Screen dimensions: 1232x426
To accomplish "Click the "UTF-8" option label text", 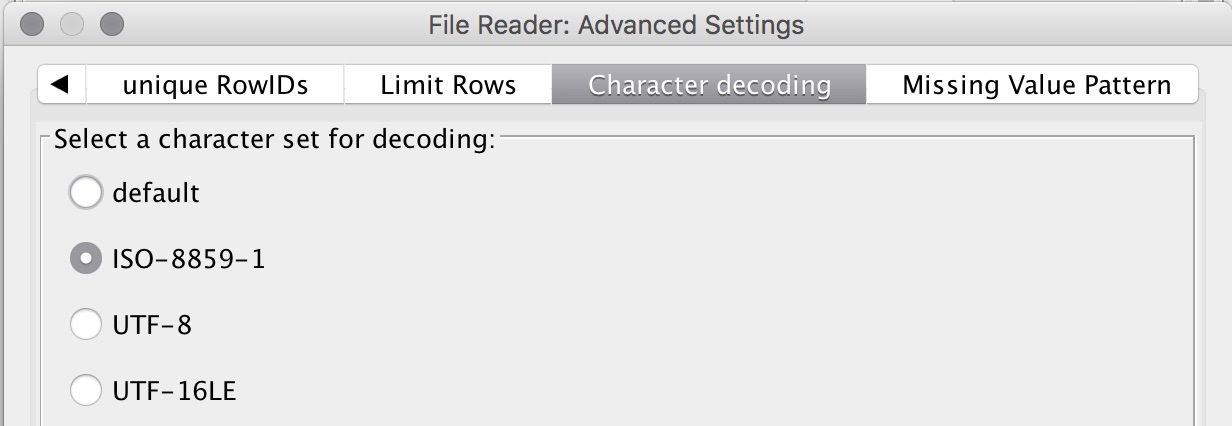I will click(x=152, y=324).
